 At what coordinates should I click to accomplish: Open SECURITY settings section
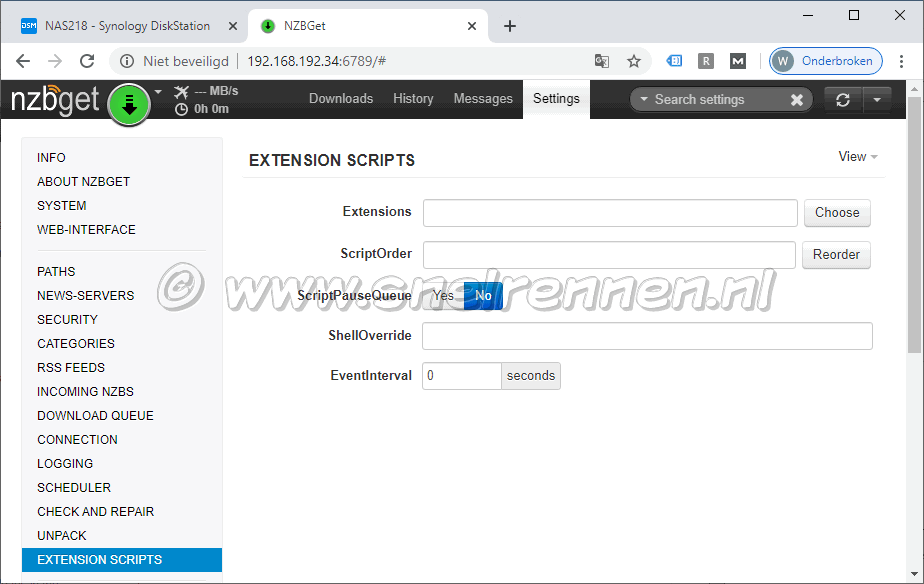click(x=67, y=319)
